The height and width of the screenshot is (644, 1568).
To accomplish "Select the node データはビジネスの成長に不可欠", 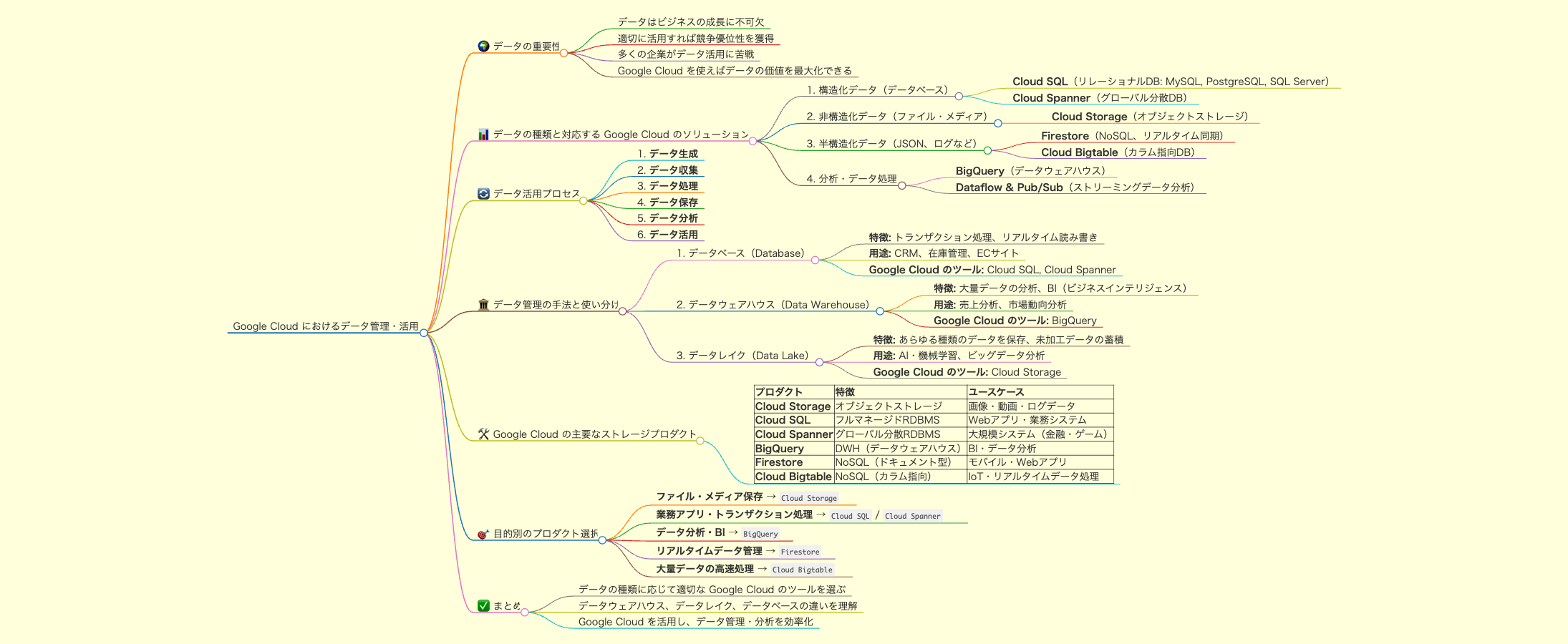I will pyautogui.click(x=691, y=22).
